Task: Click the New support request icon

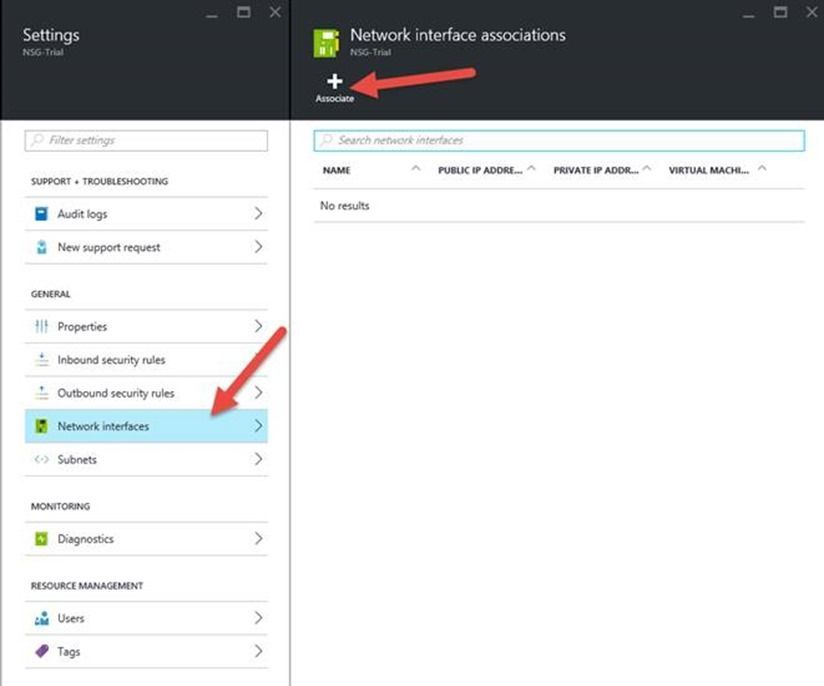Action: coord(42,247)
